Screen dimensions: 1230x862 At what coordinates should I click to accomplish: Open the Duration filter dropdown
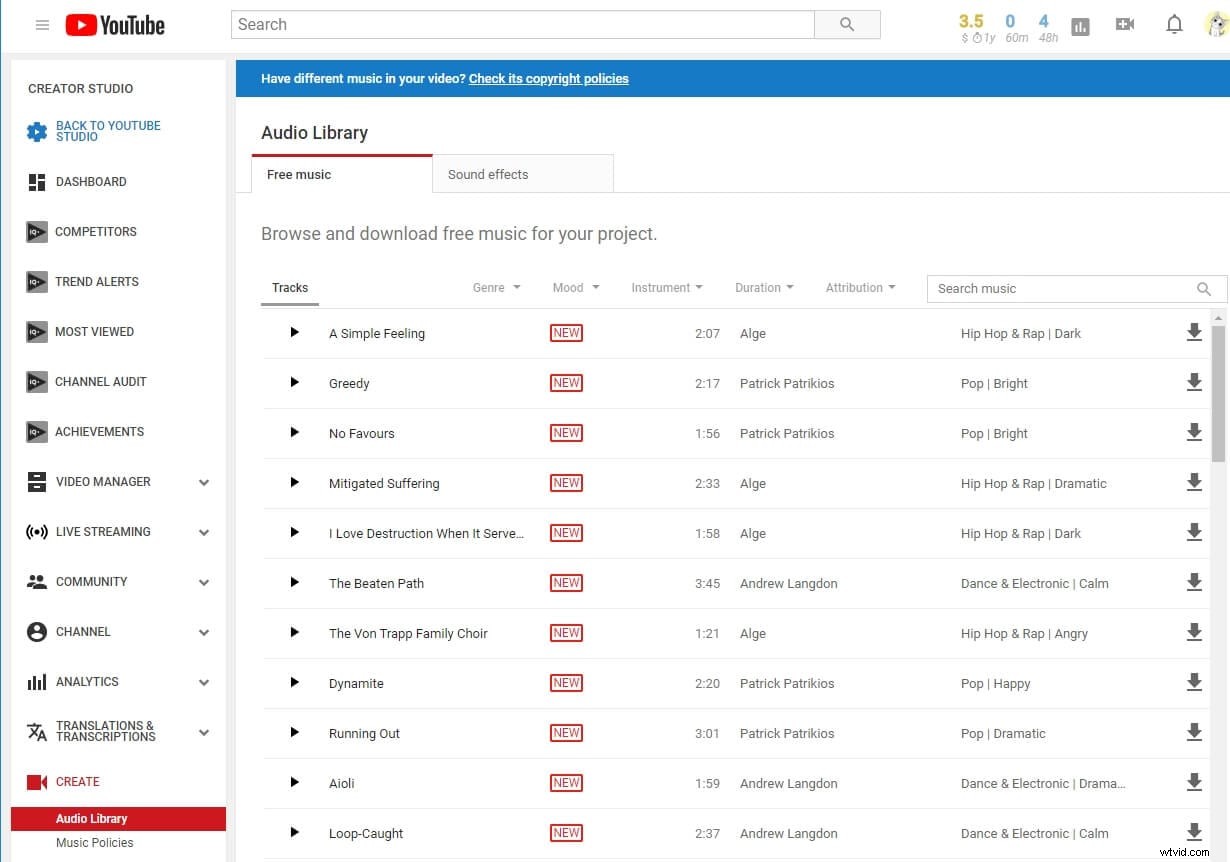point(764,287)
